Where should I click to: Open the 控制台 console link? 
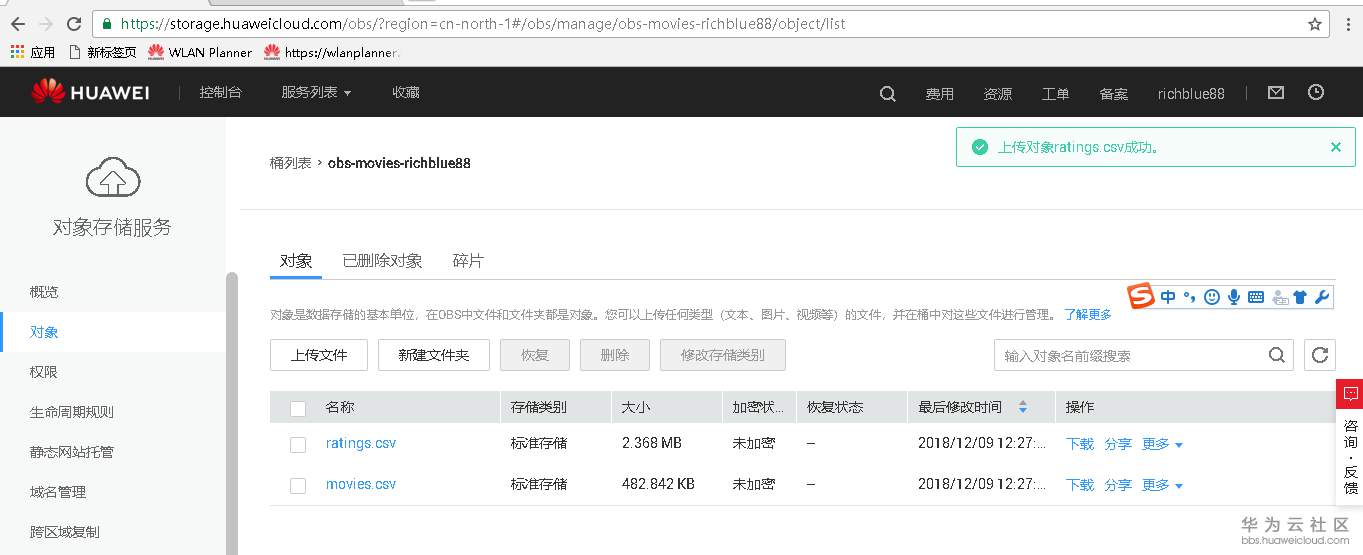[x=220, y=92]
